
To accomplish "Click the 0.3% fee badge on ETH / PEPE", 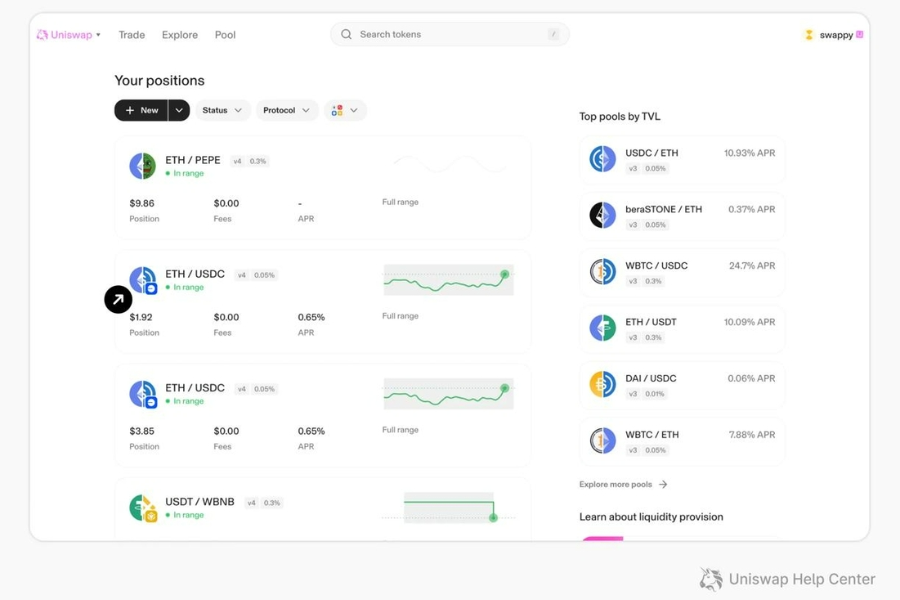I will [x=258, y=161].
